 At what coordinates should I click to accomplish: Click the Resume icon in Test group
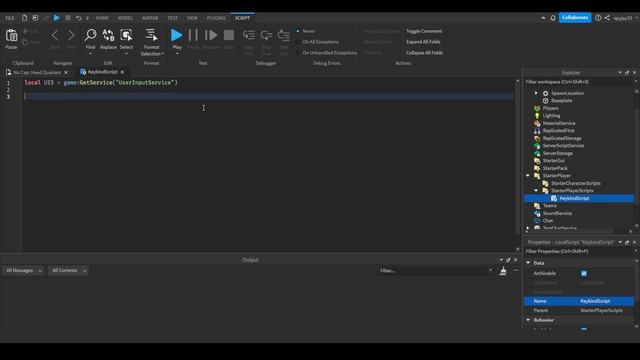pyautogui.click(x=211, y=35)
